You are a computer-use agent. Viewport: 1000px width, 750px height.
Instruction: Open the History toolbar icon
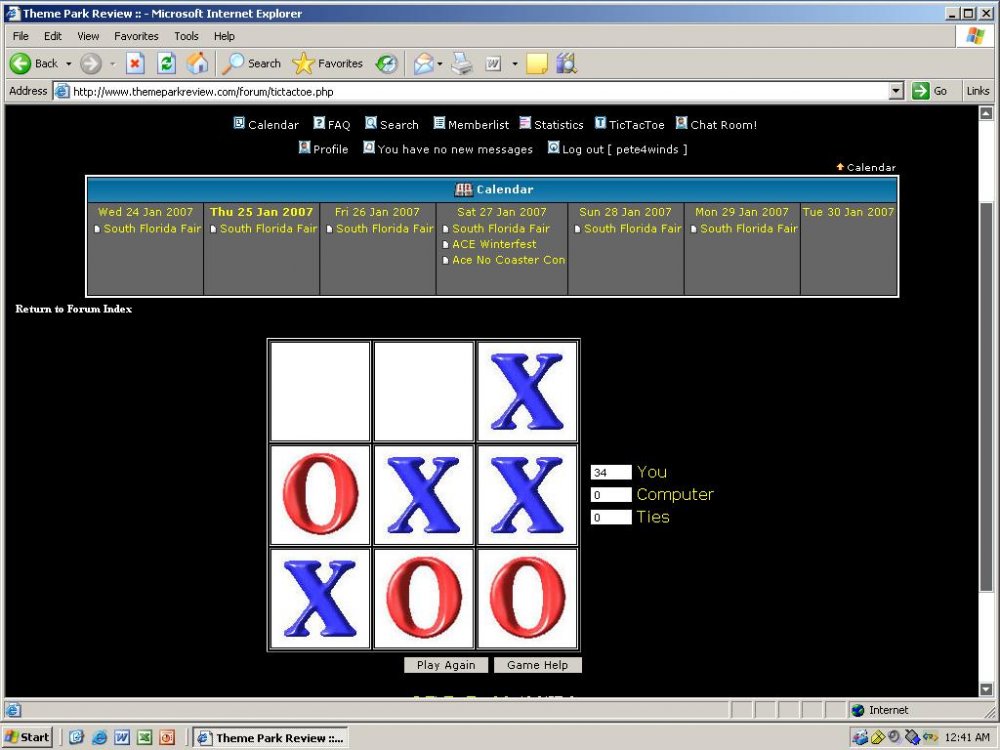(386, 63)
